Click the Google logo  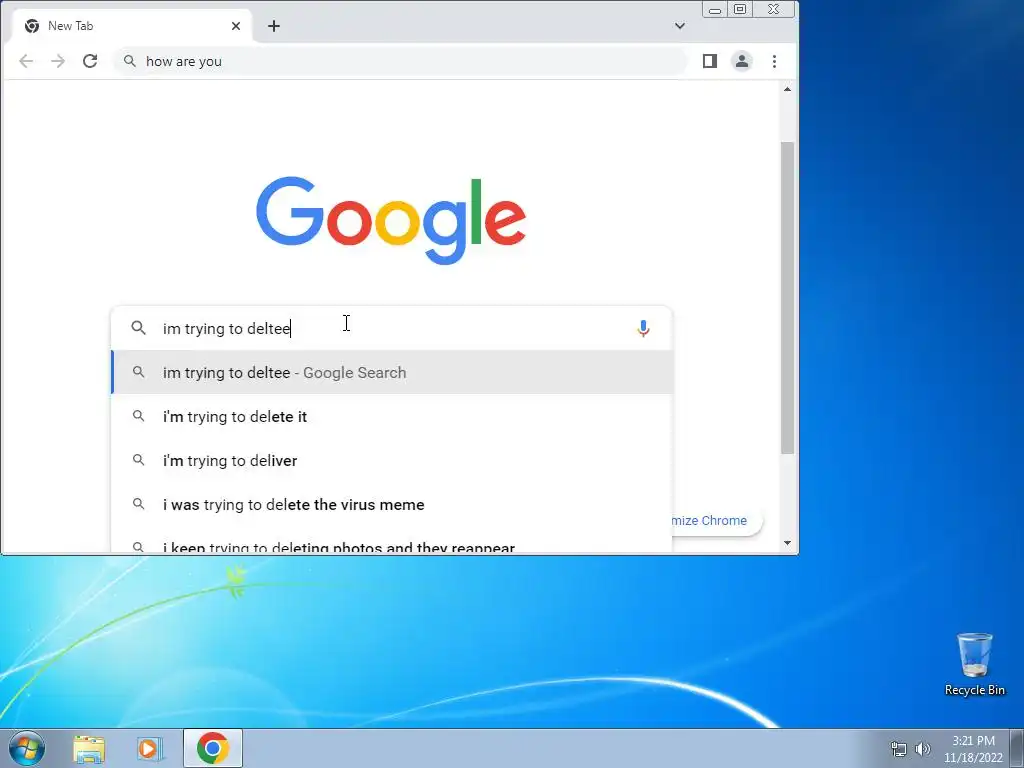tap(391, 220)
